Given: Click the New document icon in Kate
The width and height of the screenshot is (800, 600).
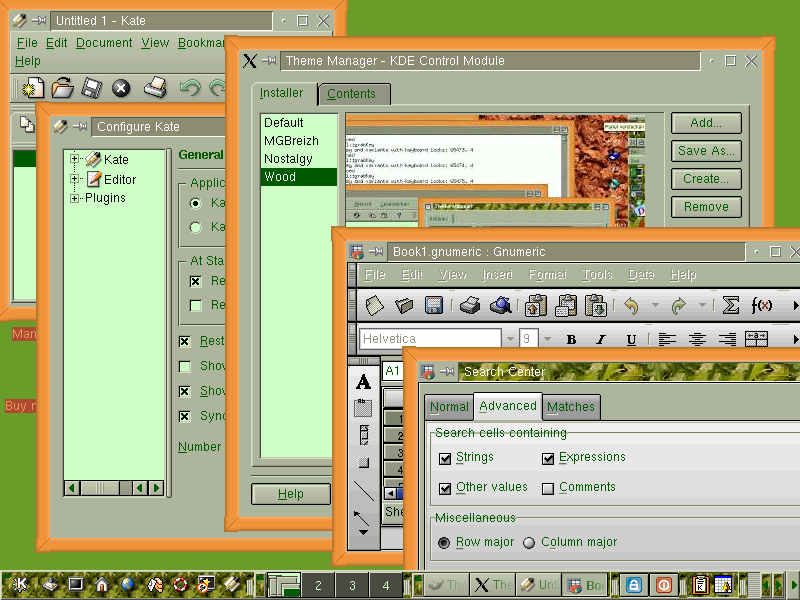Looking at the screenshot, I should (x=33, y=88).
